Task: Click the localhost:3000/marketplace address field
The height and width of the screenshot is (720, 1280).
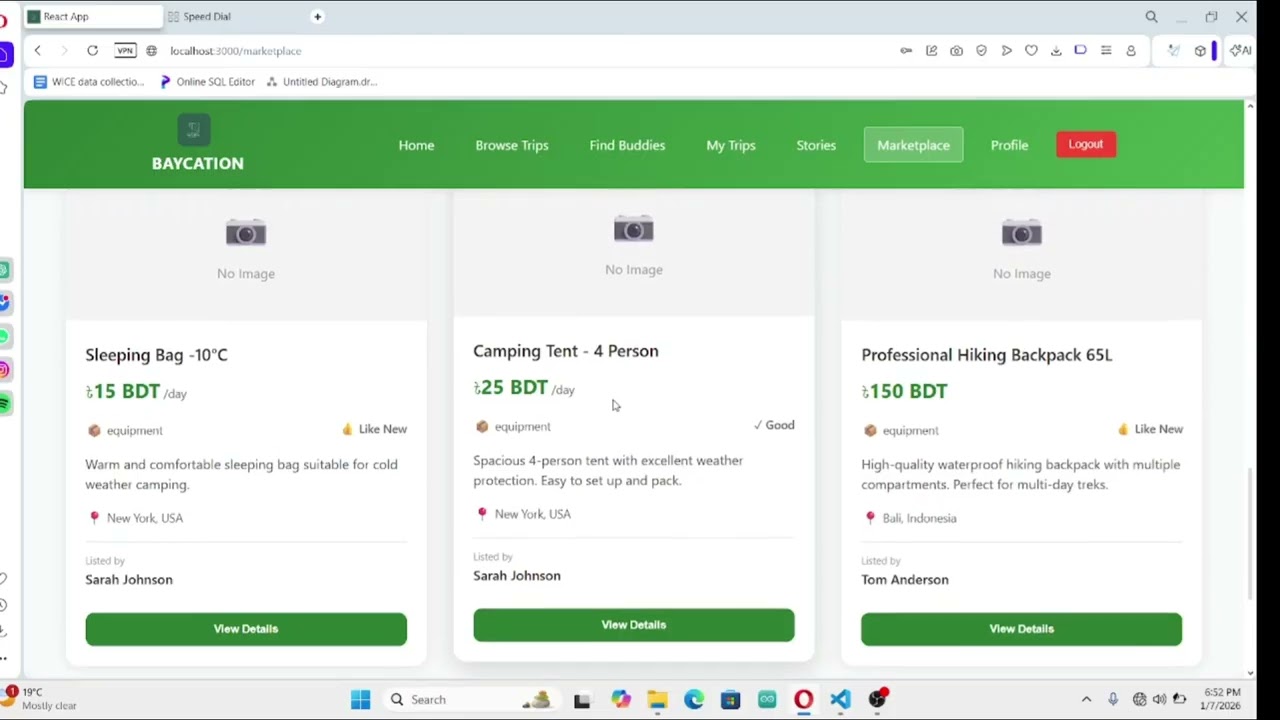Action: (235, 51)
